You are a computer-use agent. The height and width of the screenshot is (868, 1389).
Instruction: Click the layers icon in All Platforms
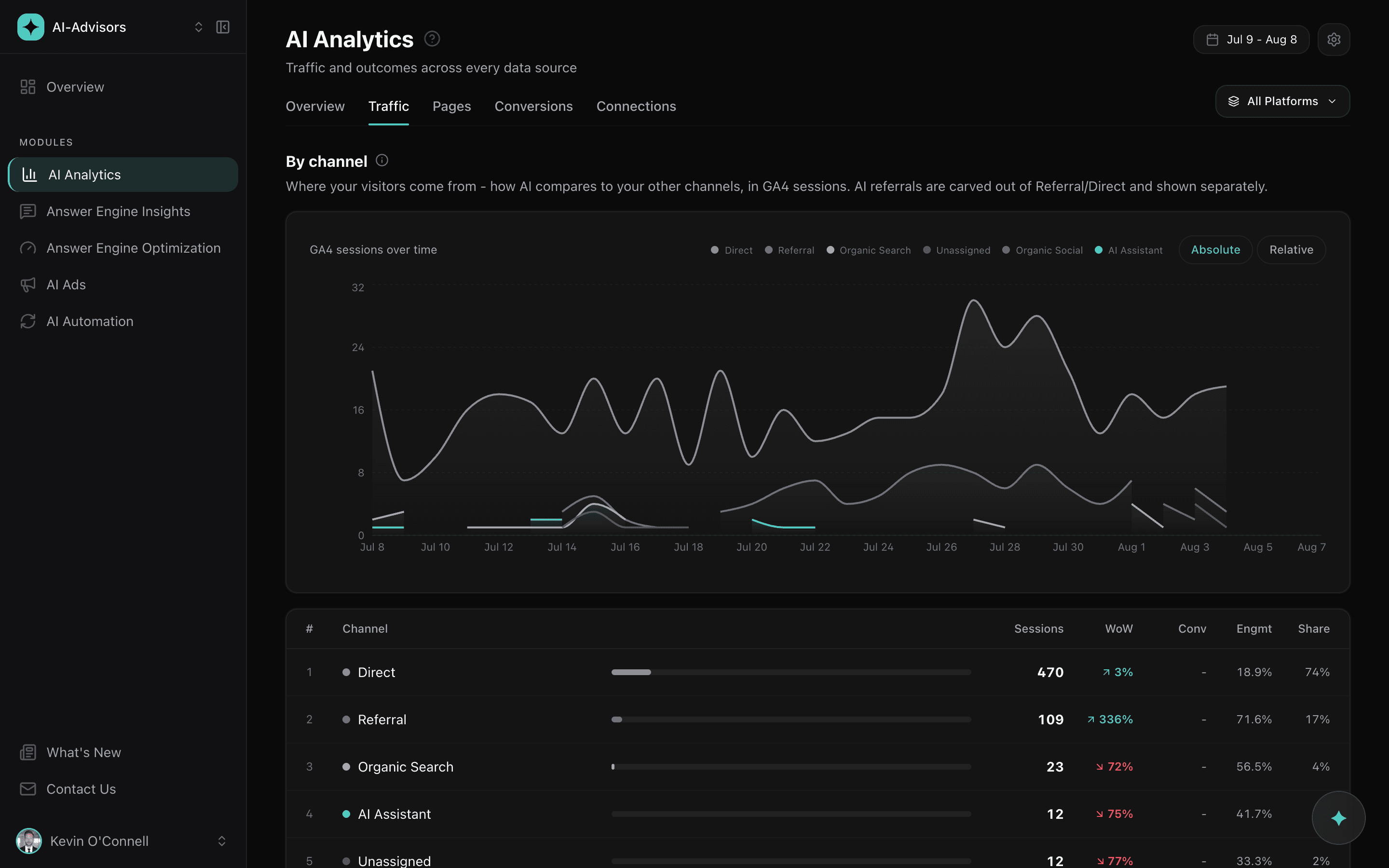(x=1233, y=101)
